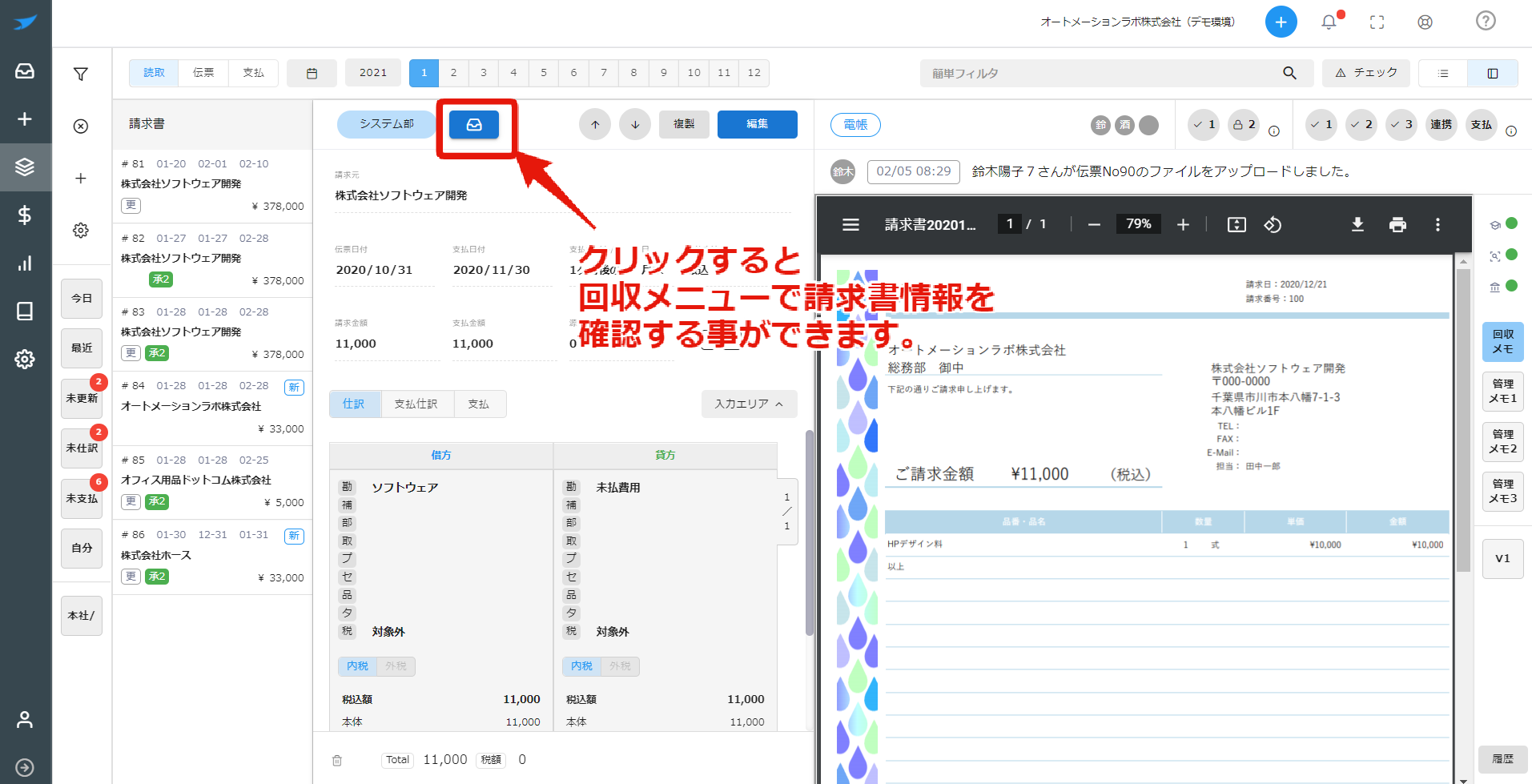Switch to 支払仕訳 tab
This screenshot has height=784, width=1532.
(x=416, y=404)
